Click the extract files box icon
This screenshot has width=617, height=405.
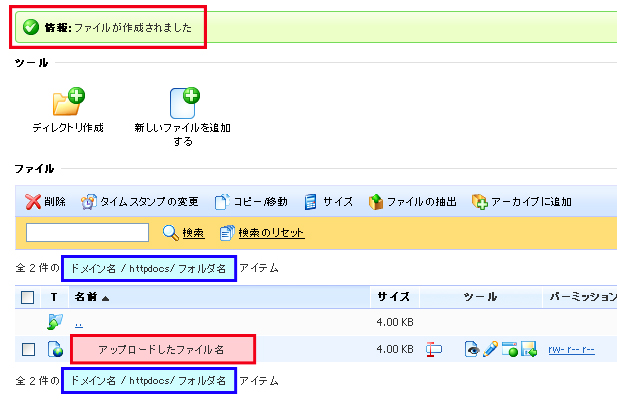coord(376,202)
